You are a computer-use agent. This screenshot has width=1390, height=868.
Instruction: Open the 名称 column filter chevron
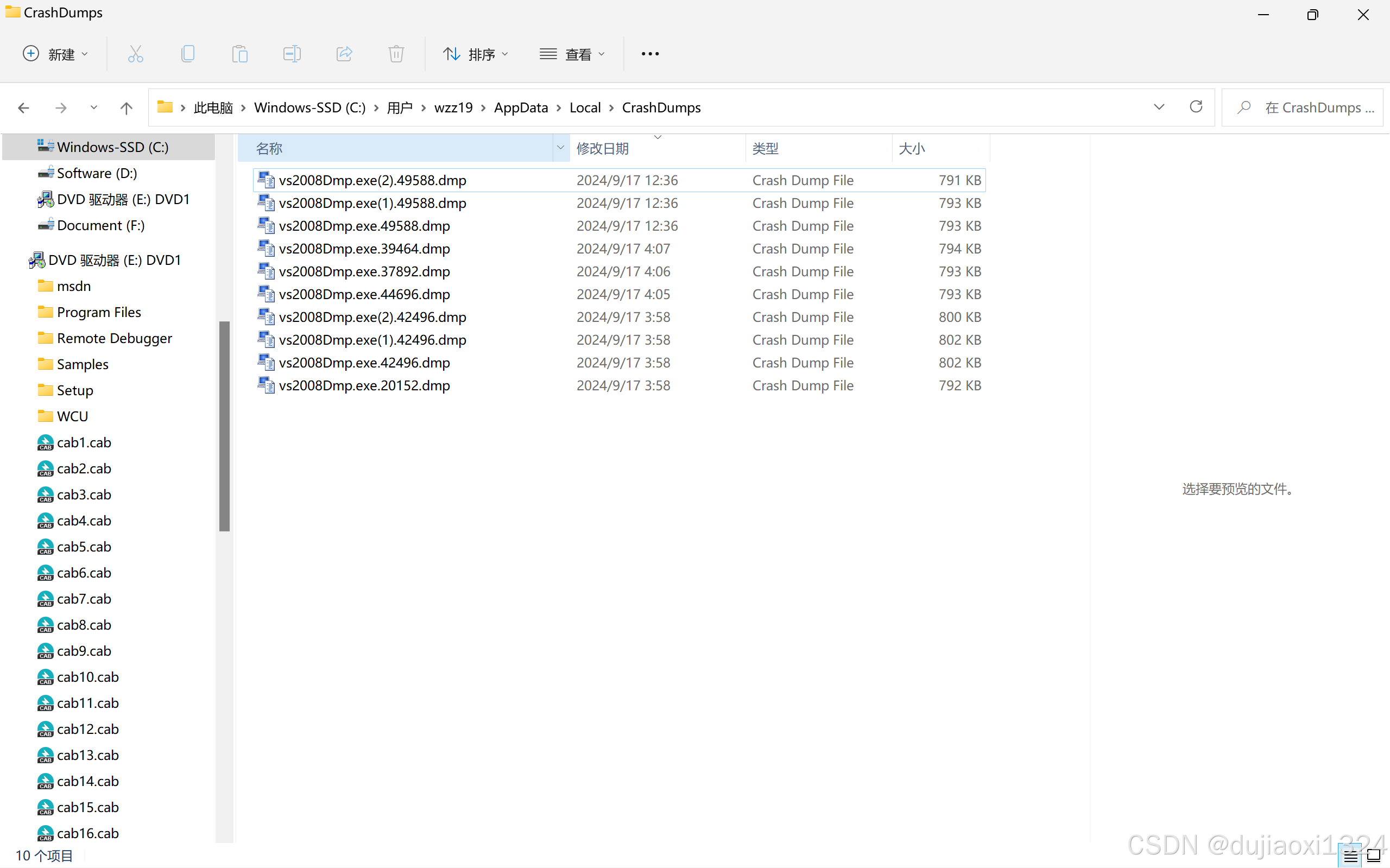click(x=560, y=148)
